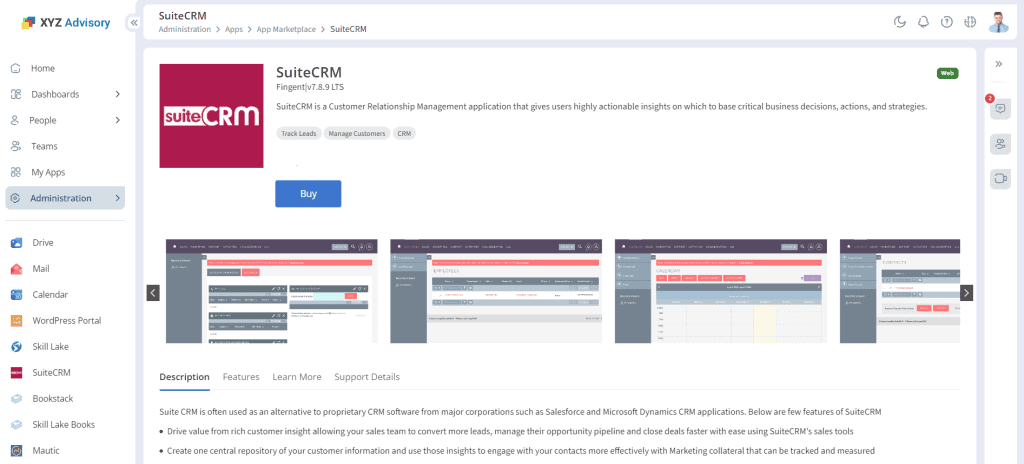
Task: Launch the Skill Lake Books app
Action: click(x=64, y=425)
